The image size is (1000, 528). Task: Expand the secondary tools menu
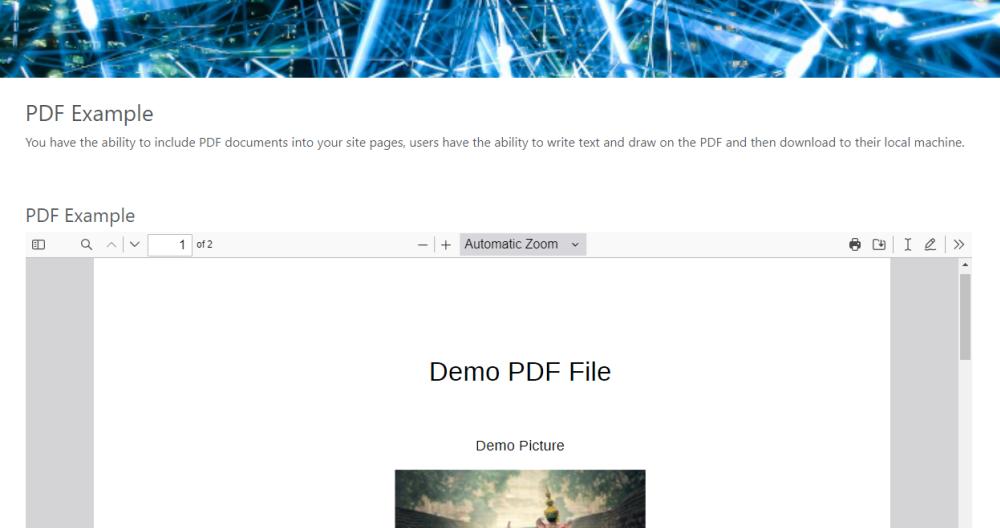959,244
